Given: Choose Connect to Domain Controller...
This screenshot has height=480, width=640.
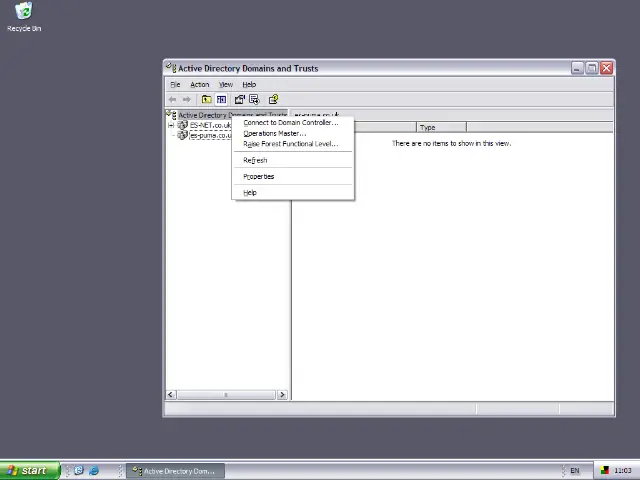Looking at the screenshot, I should coord(293,122).
